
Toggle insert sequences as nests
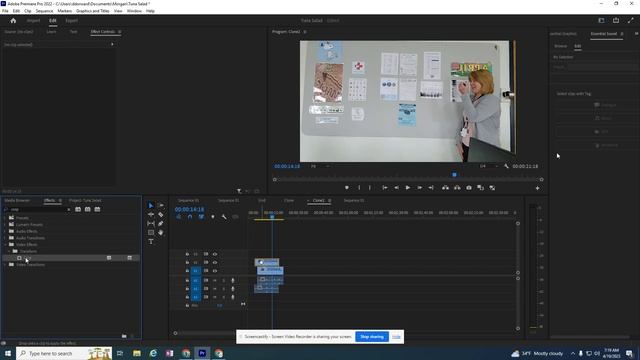click(x=178, y=217)
